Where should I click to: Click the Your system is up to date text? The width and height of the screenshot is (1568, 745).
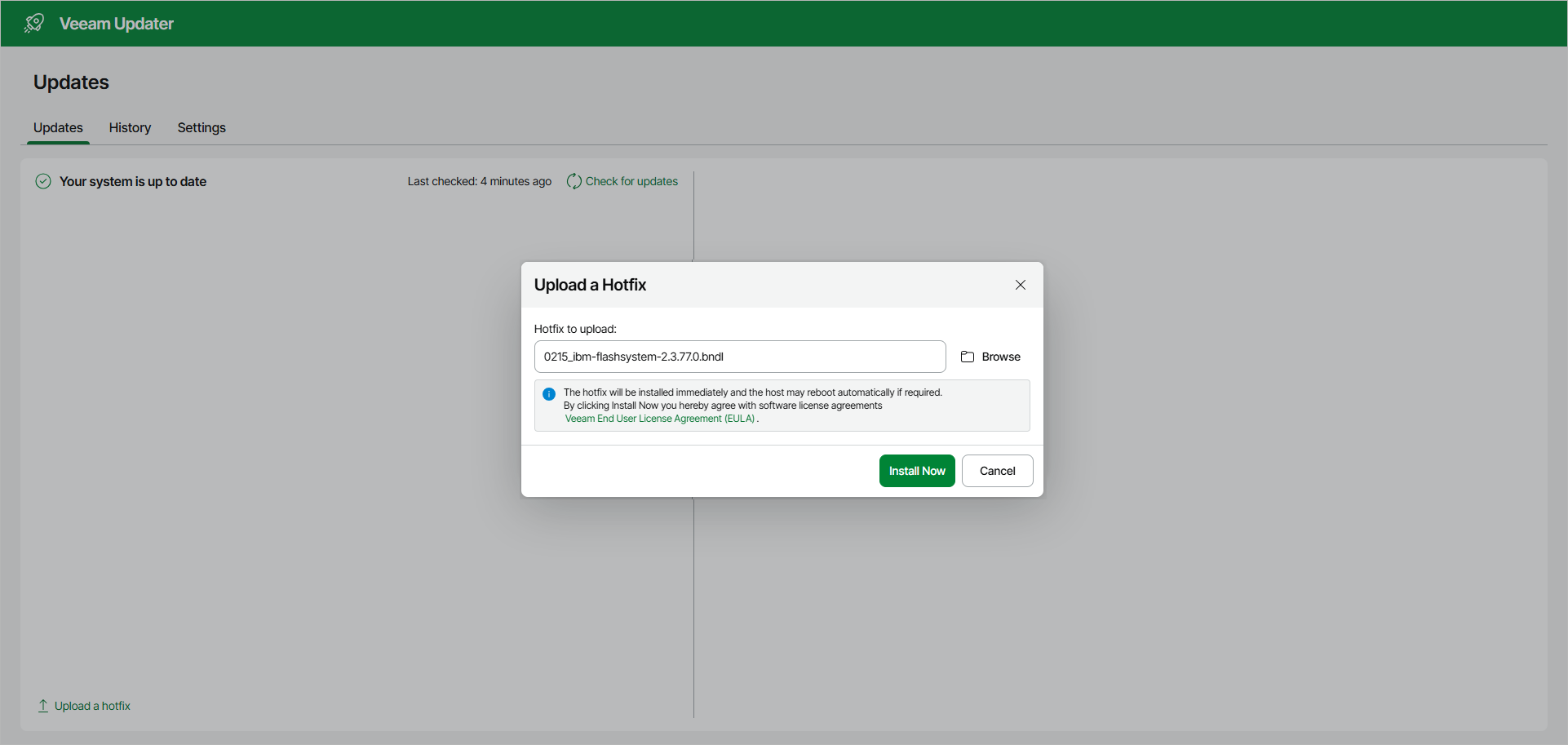point(133,181)
